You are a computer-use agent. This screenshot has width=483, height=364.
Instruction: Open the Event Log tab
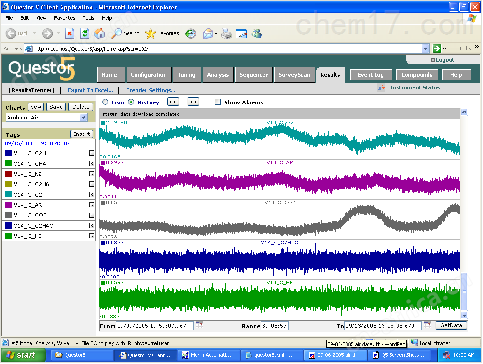pos(370,75)
